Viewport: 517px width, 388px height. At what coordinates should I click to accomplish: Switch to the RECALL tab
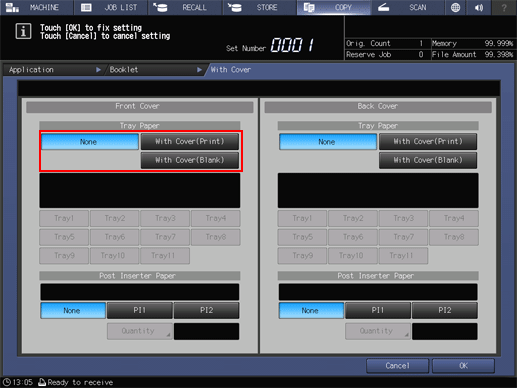pos(185,7)
